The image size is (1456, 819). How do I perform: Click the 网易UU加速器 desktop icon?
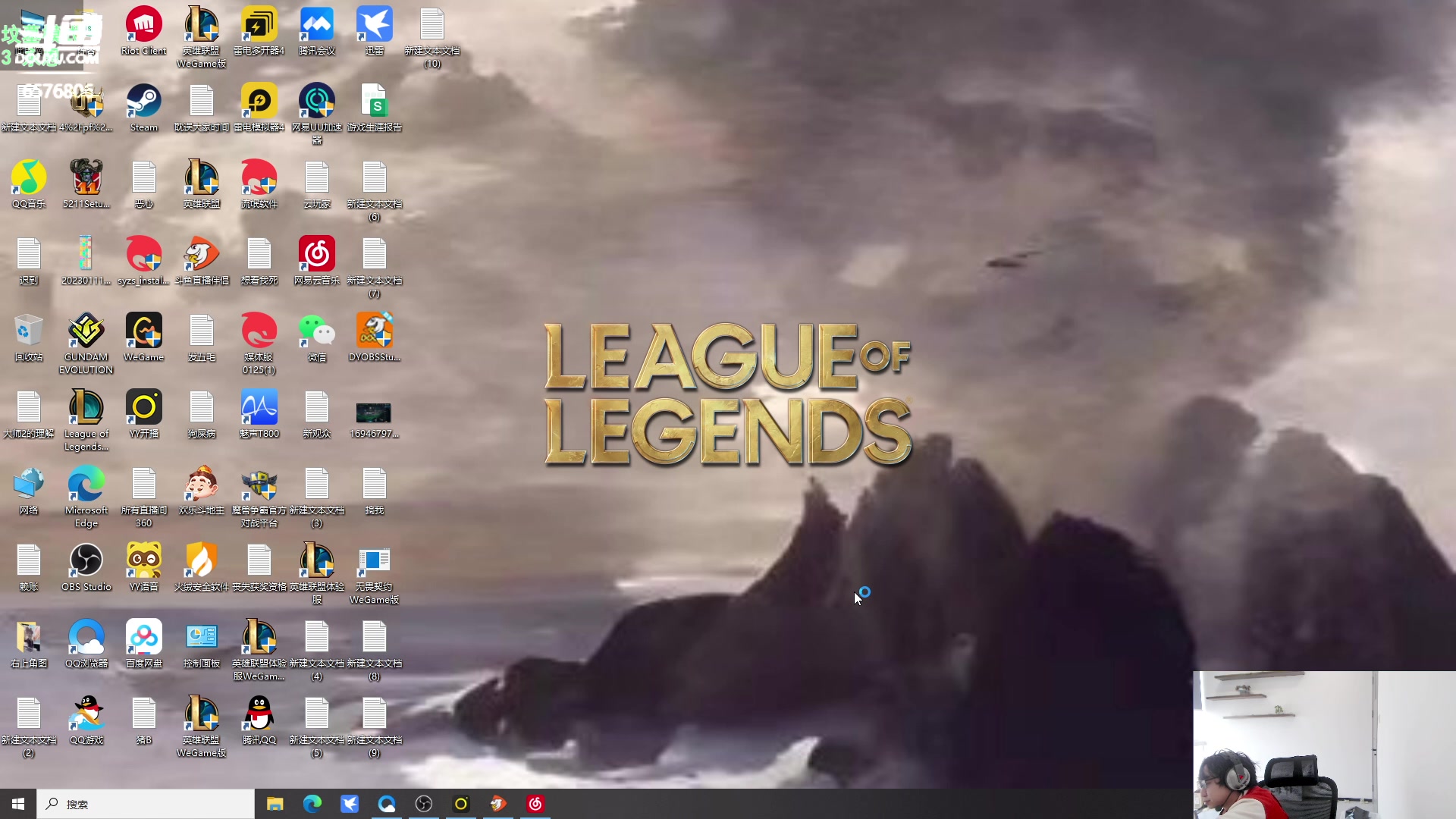pyautogui.click(x=316, y=114)
